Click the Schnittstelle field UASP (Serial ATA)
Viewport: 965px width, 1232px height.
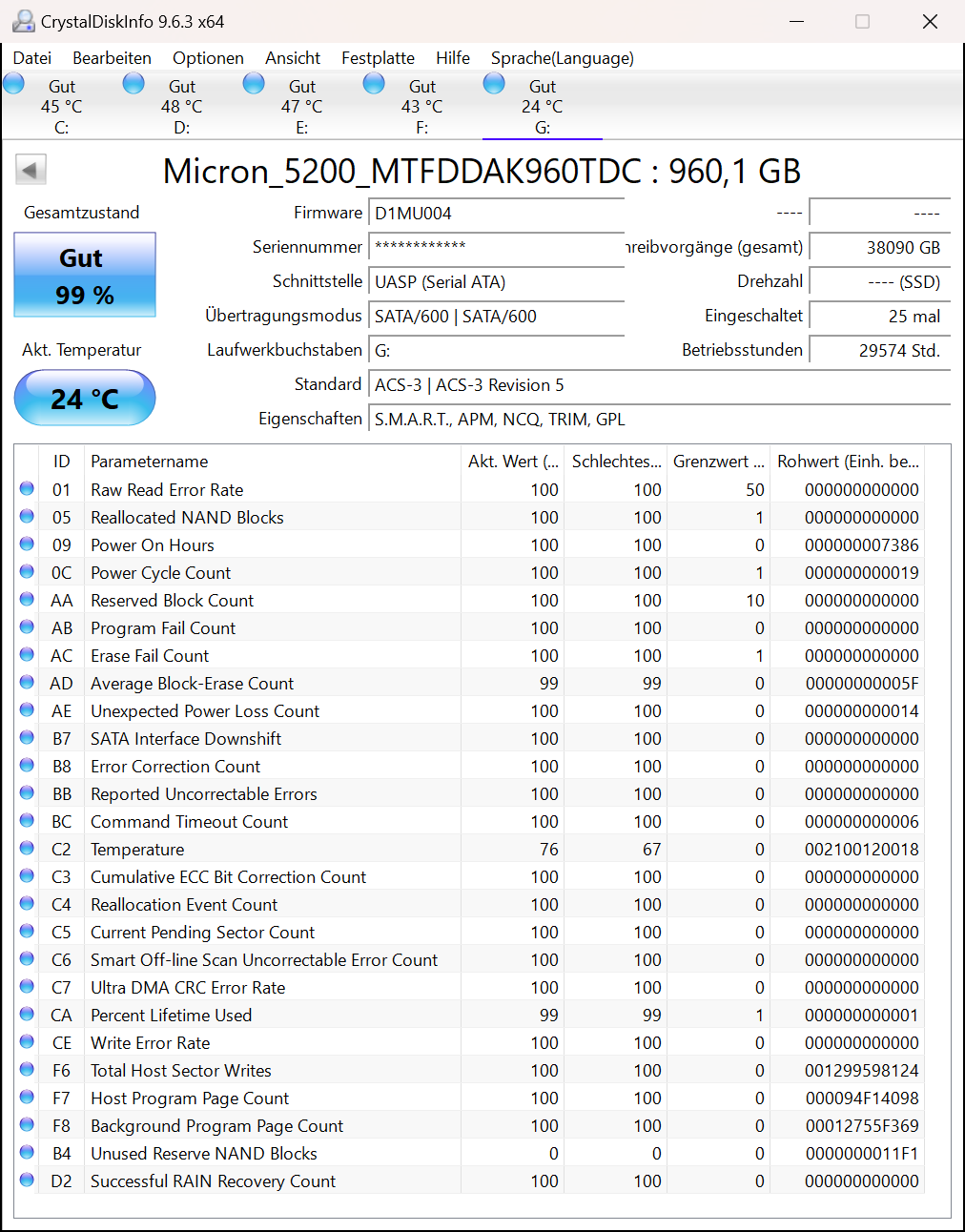point(496,281)
